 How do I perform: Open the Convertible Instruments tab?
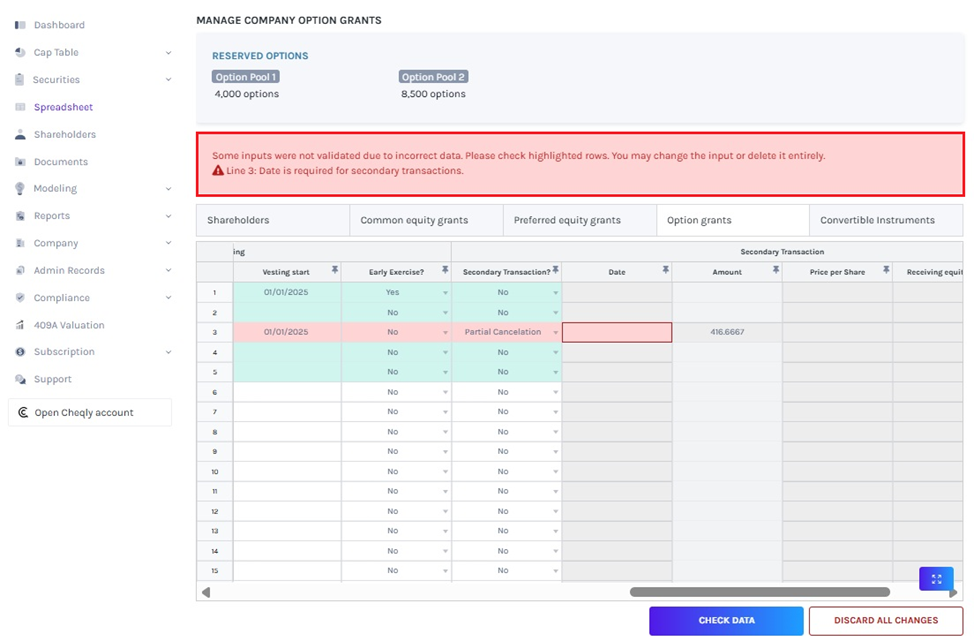[877, 220]
